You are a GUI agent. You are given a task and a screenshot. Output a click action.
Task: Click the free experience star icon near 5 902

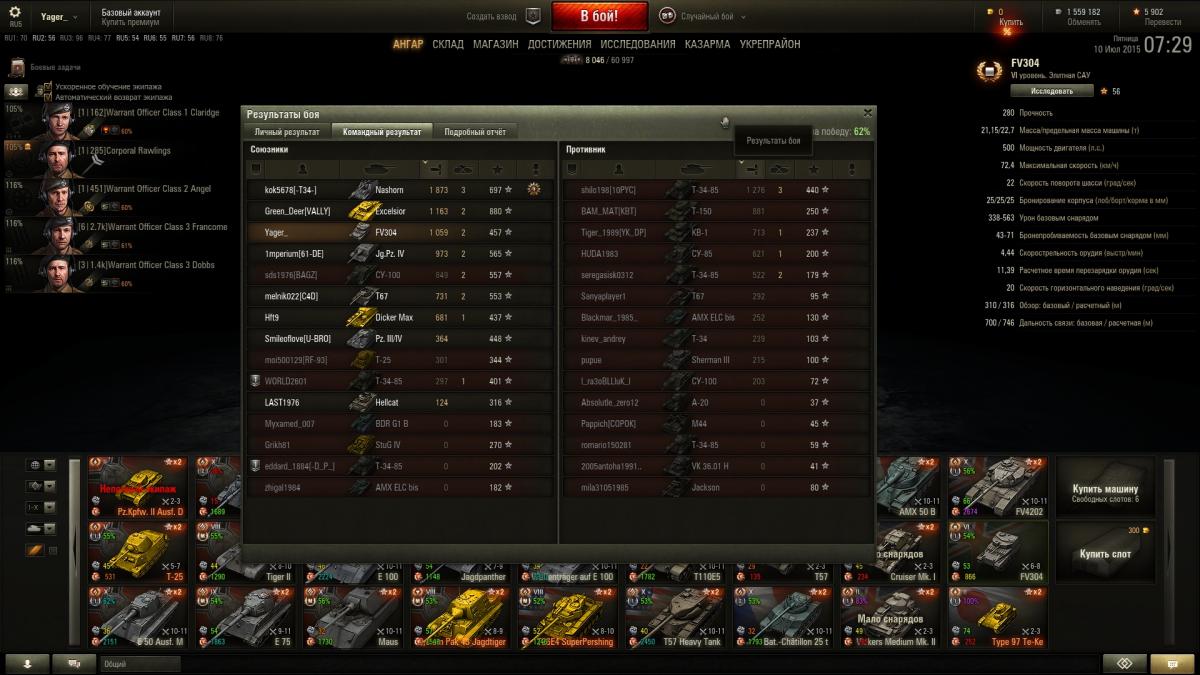[1136, 12]
